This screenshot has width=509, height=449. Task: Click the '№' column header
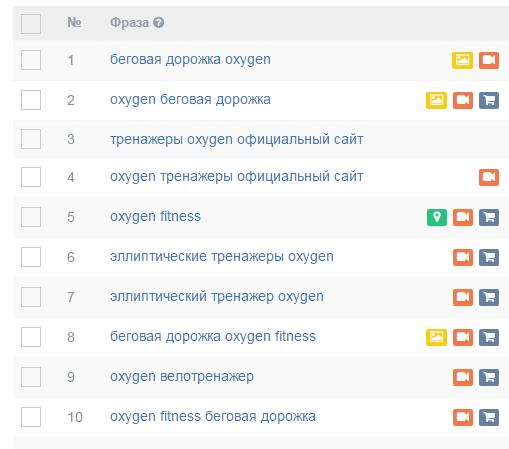pos(74,23)
